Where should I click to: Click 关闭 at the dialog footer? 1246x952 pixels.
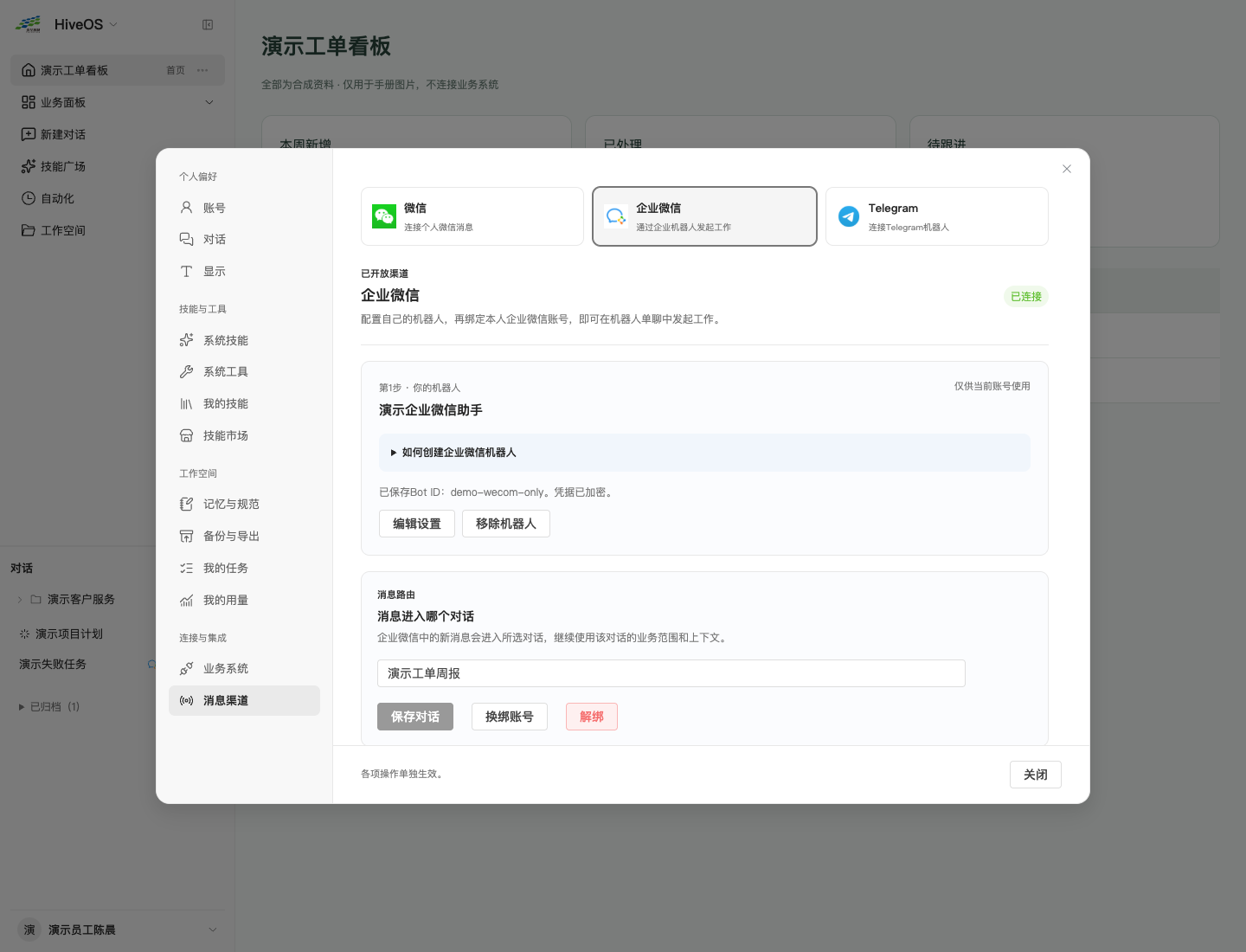(1036, 775)
